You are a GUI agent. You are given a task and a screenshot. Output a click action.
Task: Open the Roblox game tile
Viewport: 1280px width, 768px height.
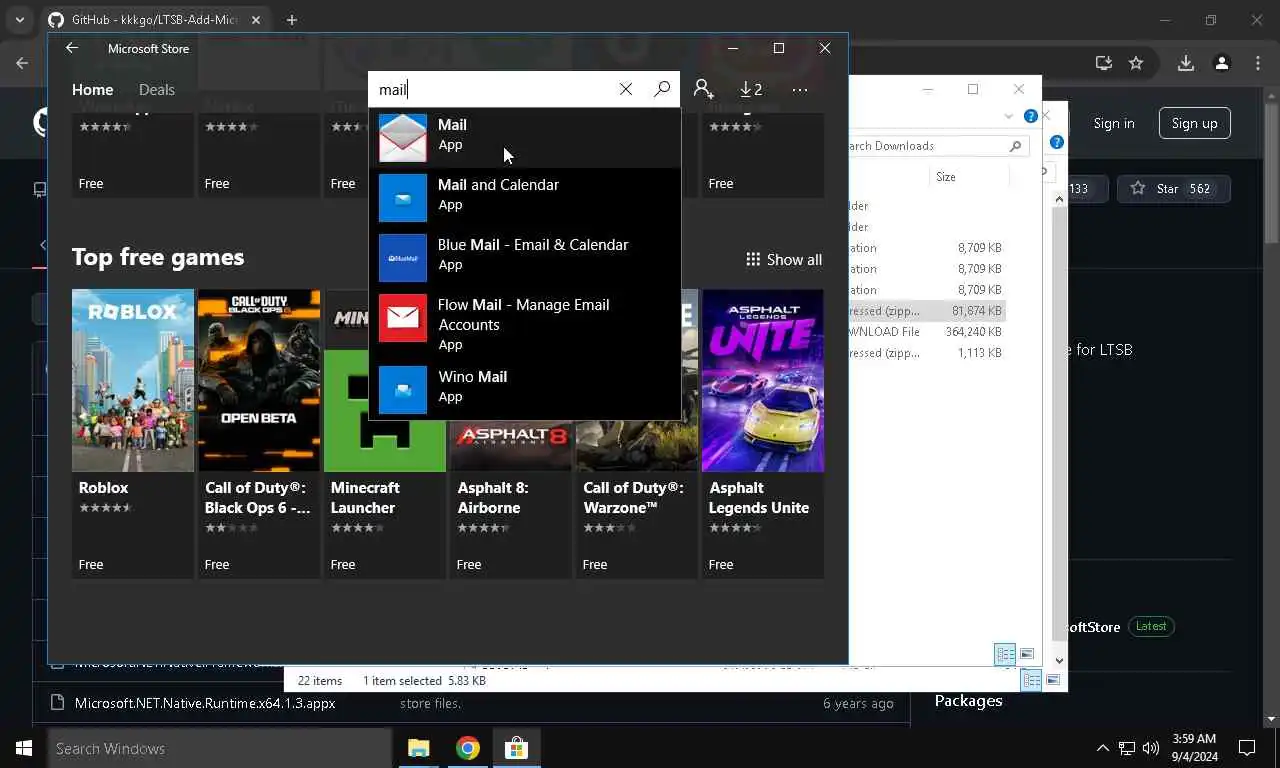tap(133, 434)
